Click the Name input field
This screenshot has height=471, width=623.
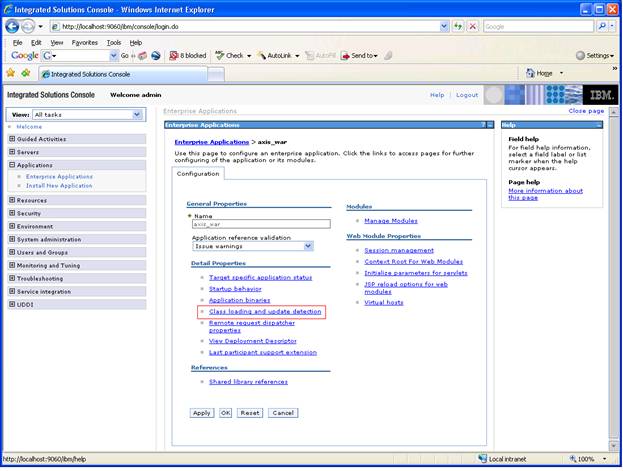click(261, 224)
